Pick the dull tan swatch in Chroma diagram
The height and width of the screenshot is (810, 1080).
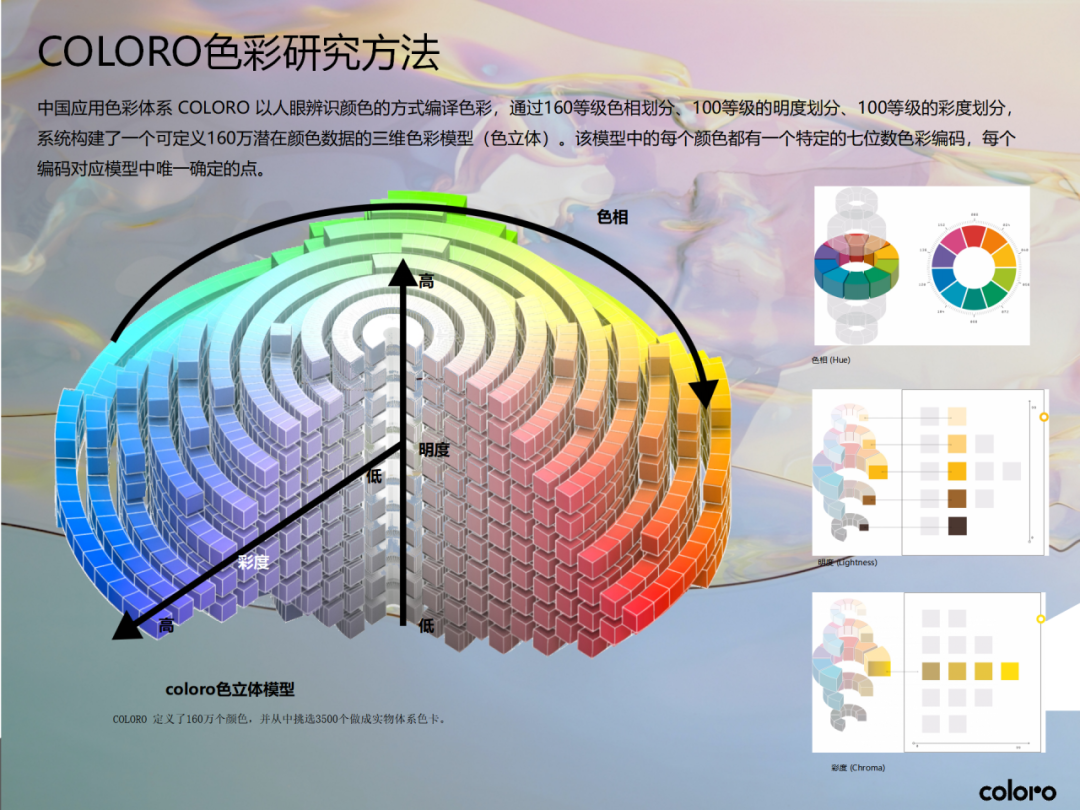931,671
